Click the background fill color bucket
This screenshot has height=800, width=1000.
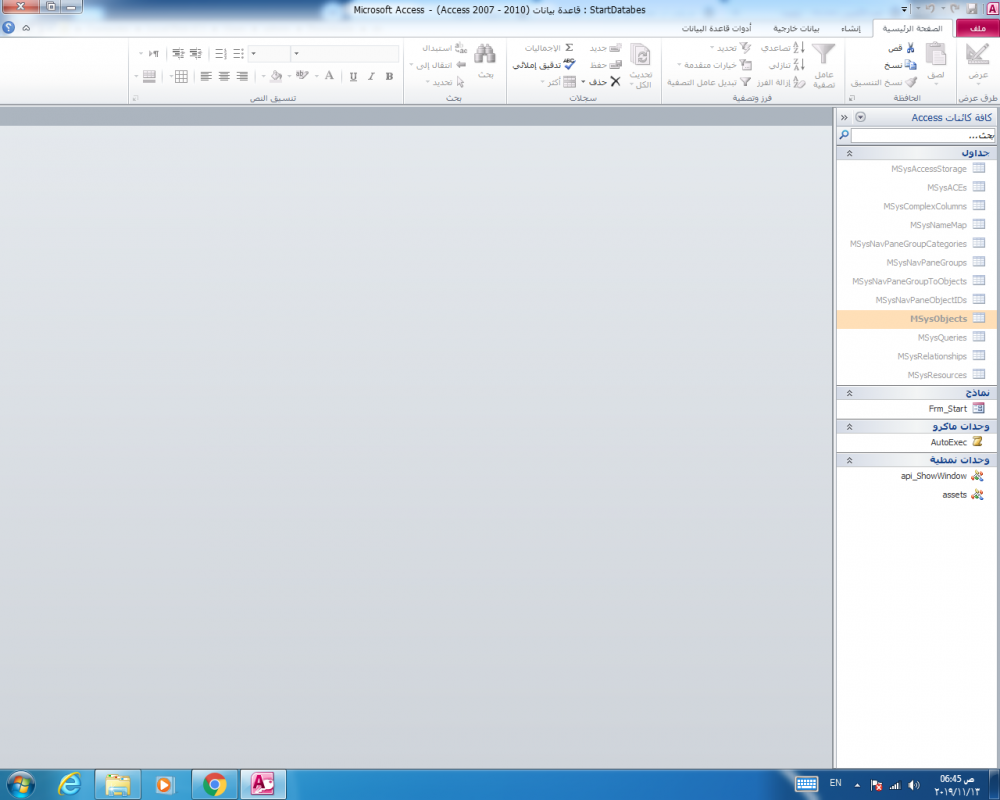point(276,77)
